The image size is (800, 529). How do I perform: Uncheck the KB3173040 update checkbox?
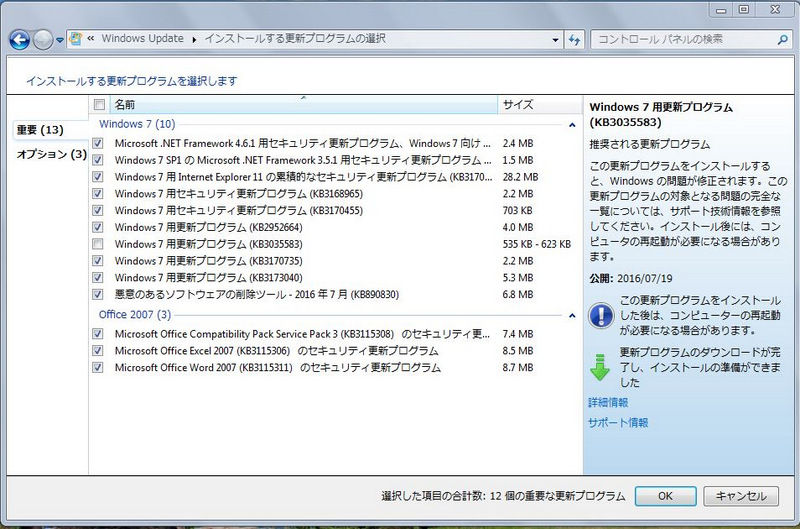click(98, 278)
